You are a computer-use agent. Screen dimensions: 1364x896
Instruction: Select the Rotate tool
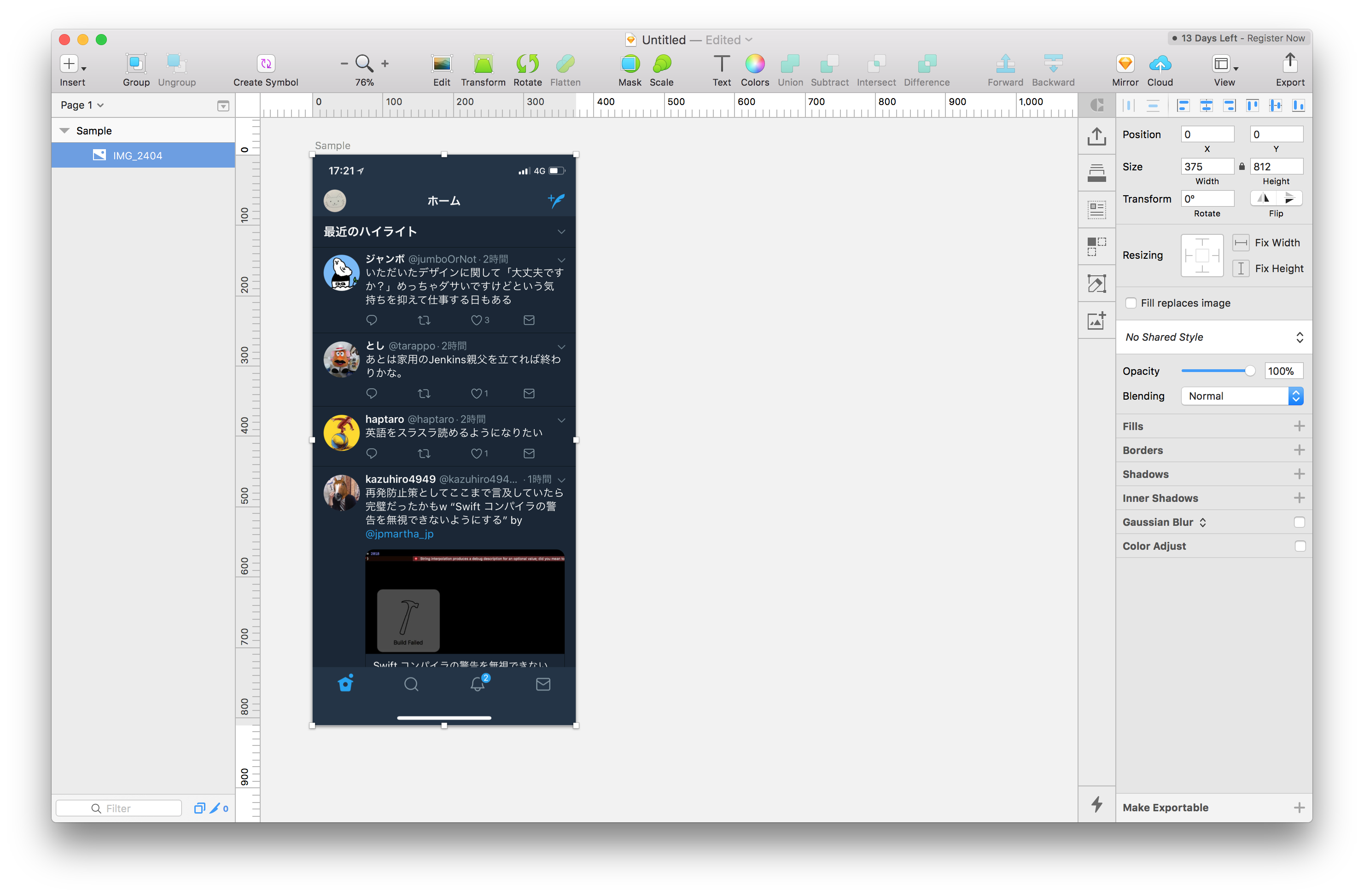pyautogui.click(x=527, y=64)
